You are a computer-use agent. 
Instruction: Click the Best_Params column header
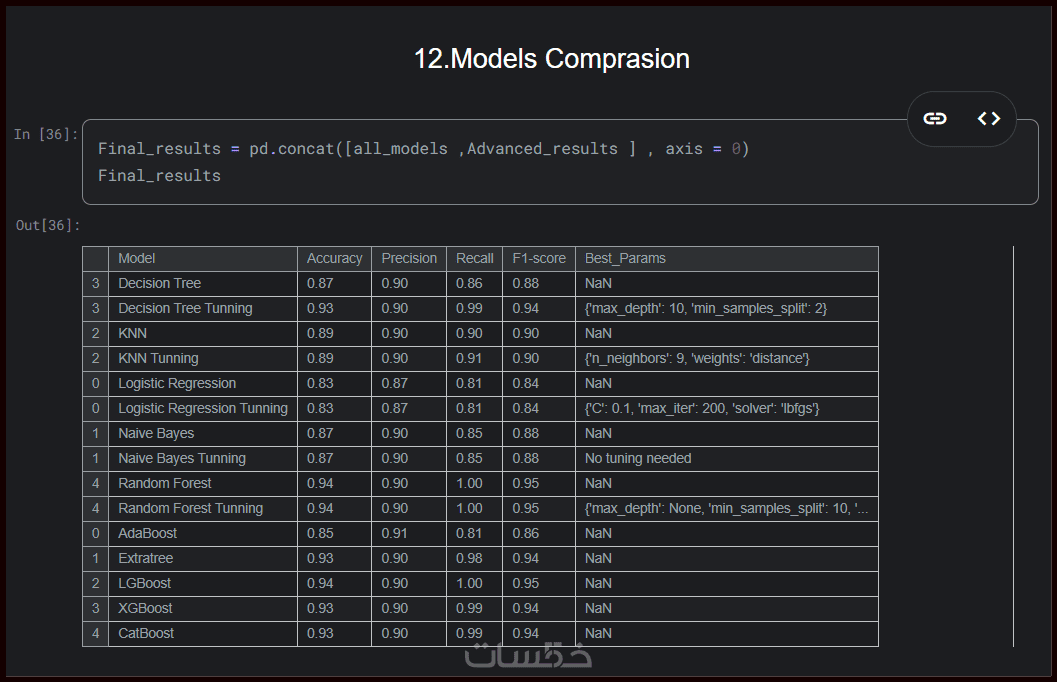[625, 258]
